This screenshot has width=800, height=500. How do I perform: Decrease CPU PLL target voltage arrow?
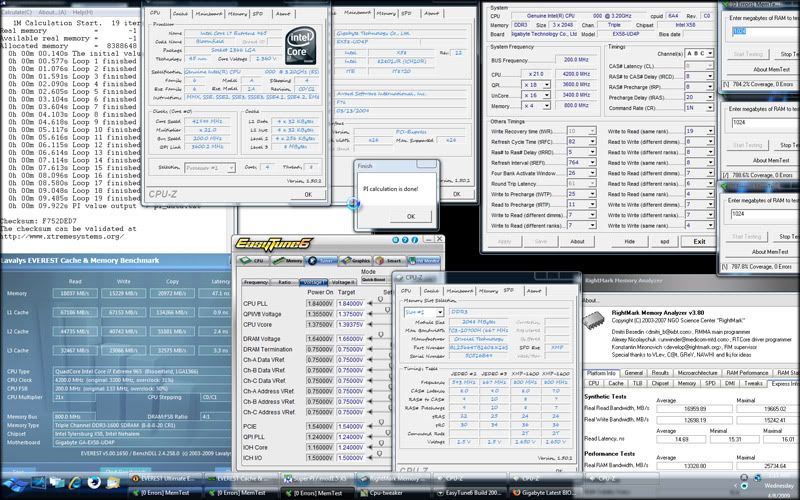pyautogui.click(x=369, y=304)
